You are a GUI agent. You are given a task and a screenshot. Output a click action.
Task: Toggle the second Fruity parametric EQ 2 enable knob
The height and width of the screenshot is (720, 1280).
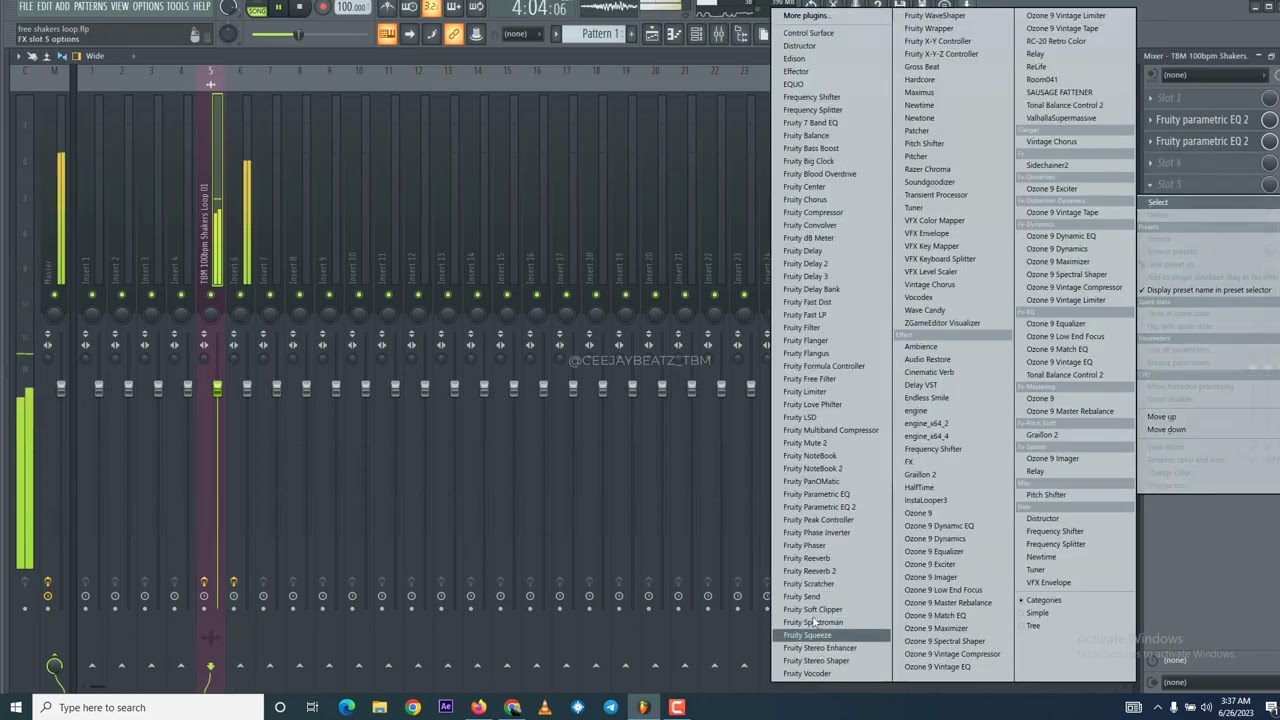[1269, 141]
